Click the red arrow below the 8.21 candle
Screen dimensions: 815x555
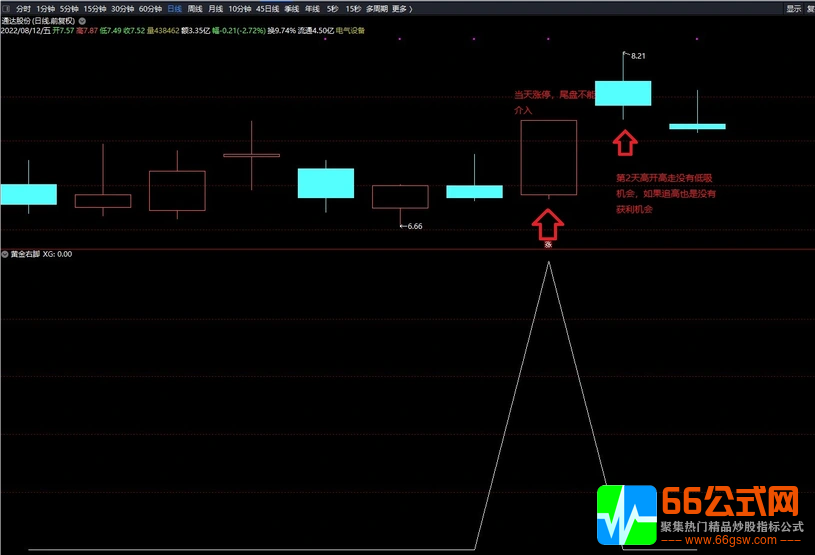click(x=624, y=143)
